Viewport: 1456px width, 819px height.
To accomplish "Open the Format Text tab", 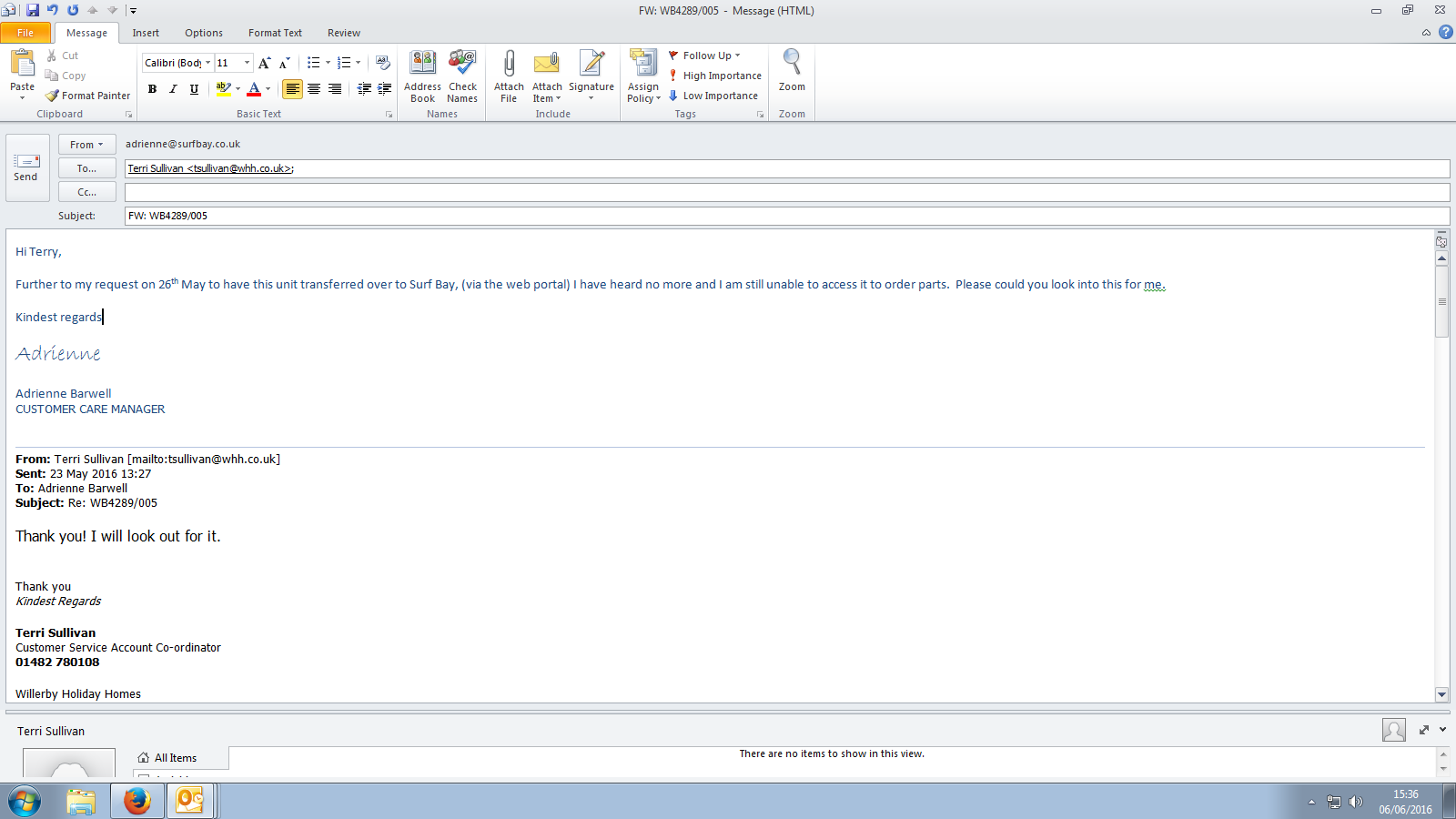I will click(x=275, y=33).
